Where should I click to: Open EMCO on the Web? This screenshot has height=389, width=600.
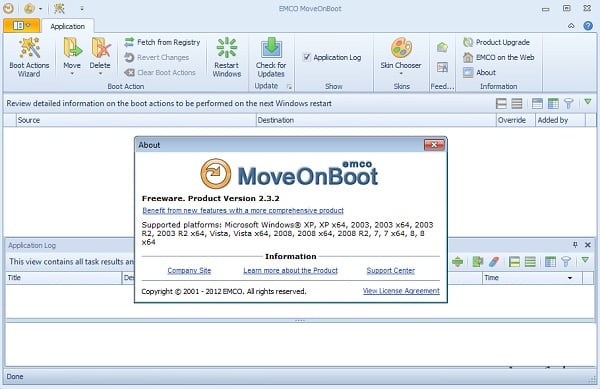click(499, 57)
